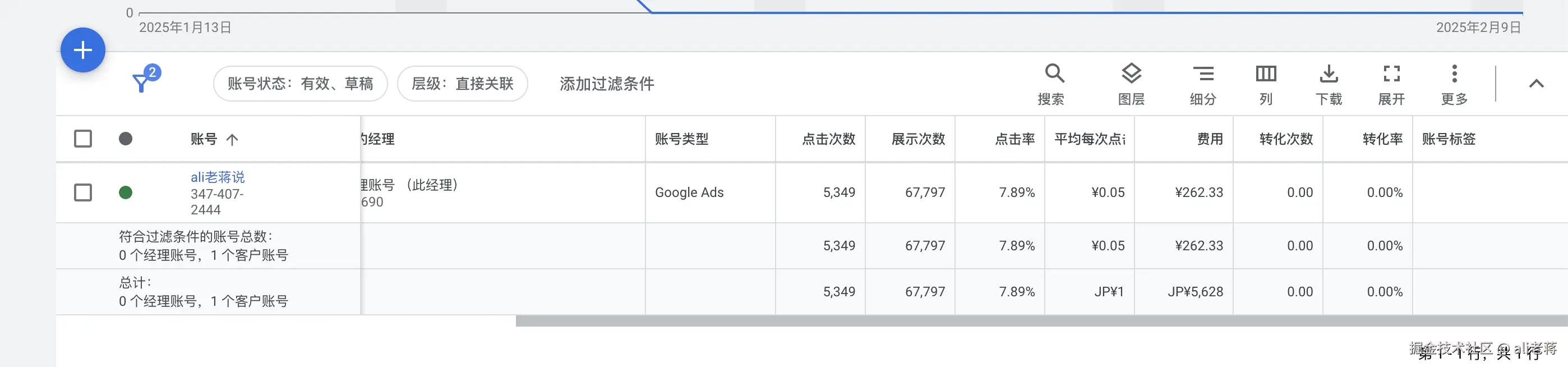
Task: Click the 展开 fullscreen expand icon
Action: point(1391,74)
